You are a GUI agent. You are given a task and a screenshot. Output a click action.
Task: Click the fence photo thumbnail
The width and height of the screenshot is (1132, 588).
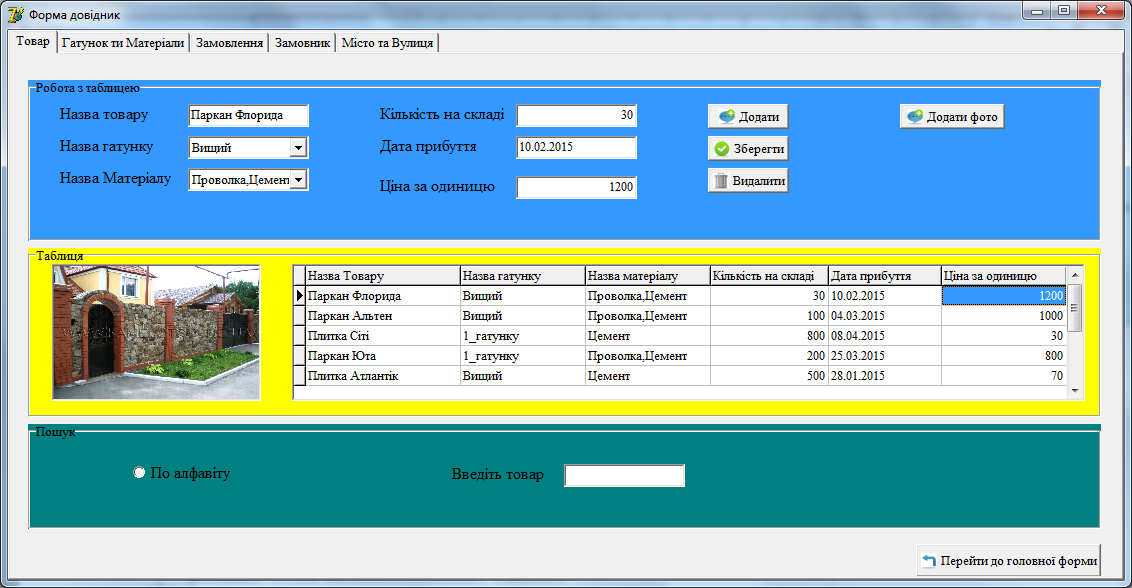(156, 332)
